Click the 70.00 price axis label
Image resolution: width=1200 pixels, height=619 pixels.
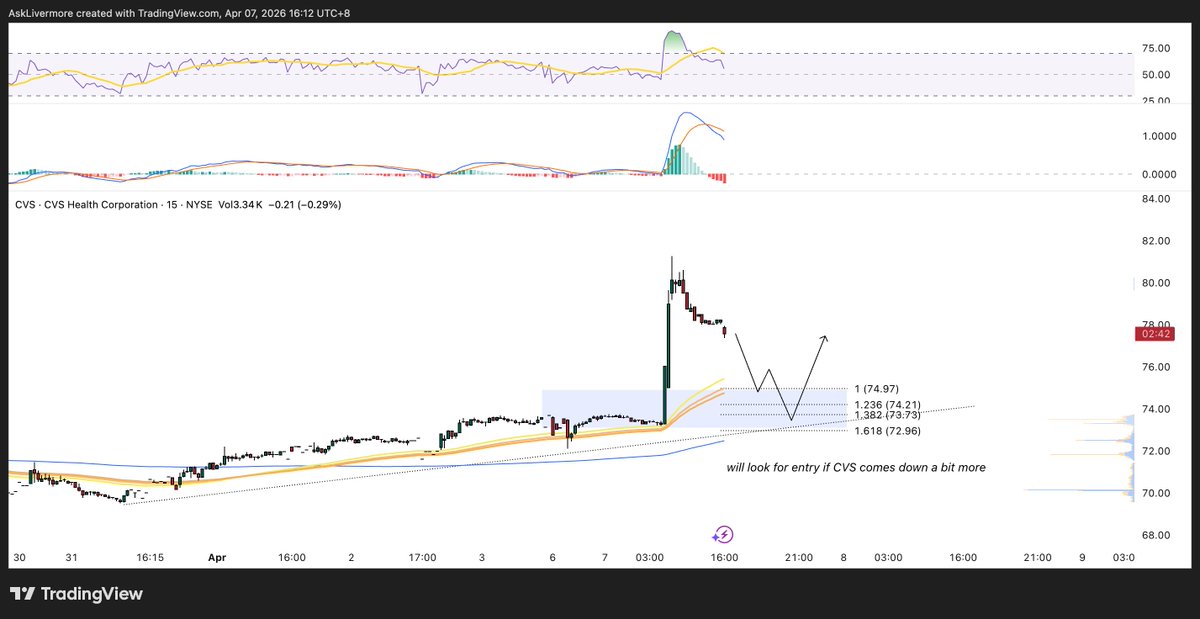pyautogui.click(x=1156, y=493)
